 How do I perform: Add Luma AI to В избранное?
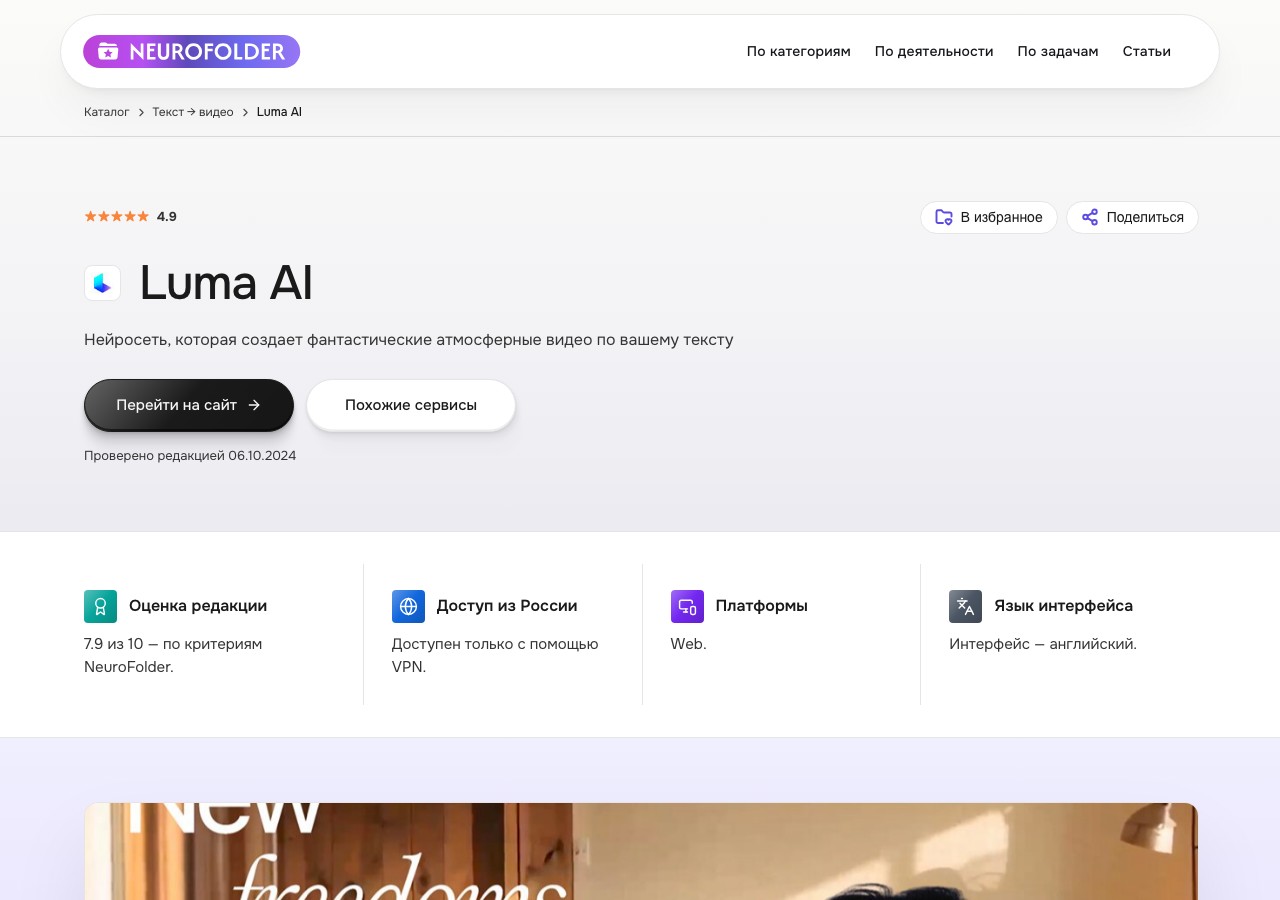coord(988,217)
